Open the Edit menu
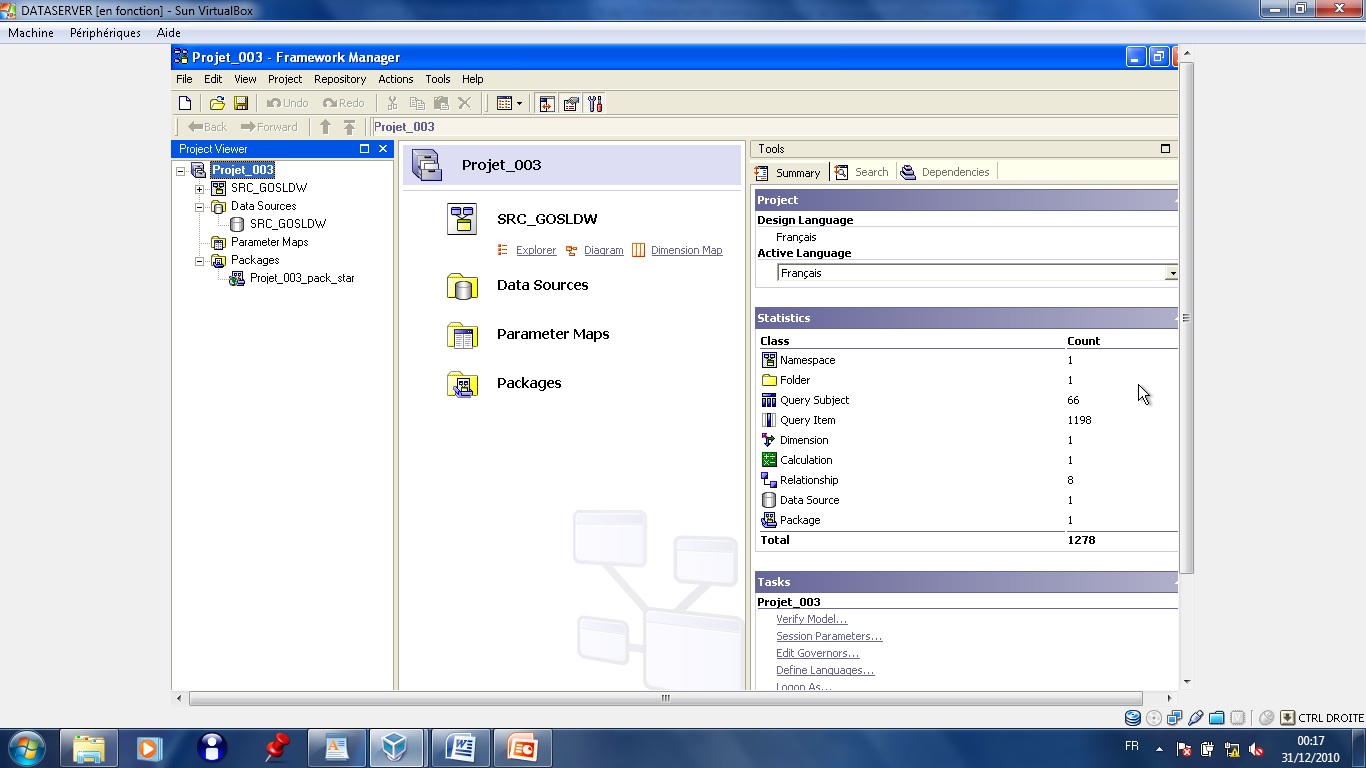Screen dimensions: 1366x768 (x=213, y=79)
